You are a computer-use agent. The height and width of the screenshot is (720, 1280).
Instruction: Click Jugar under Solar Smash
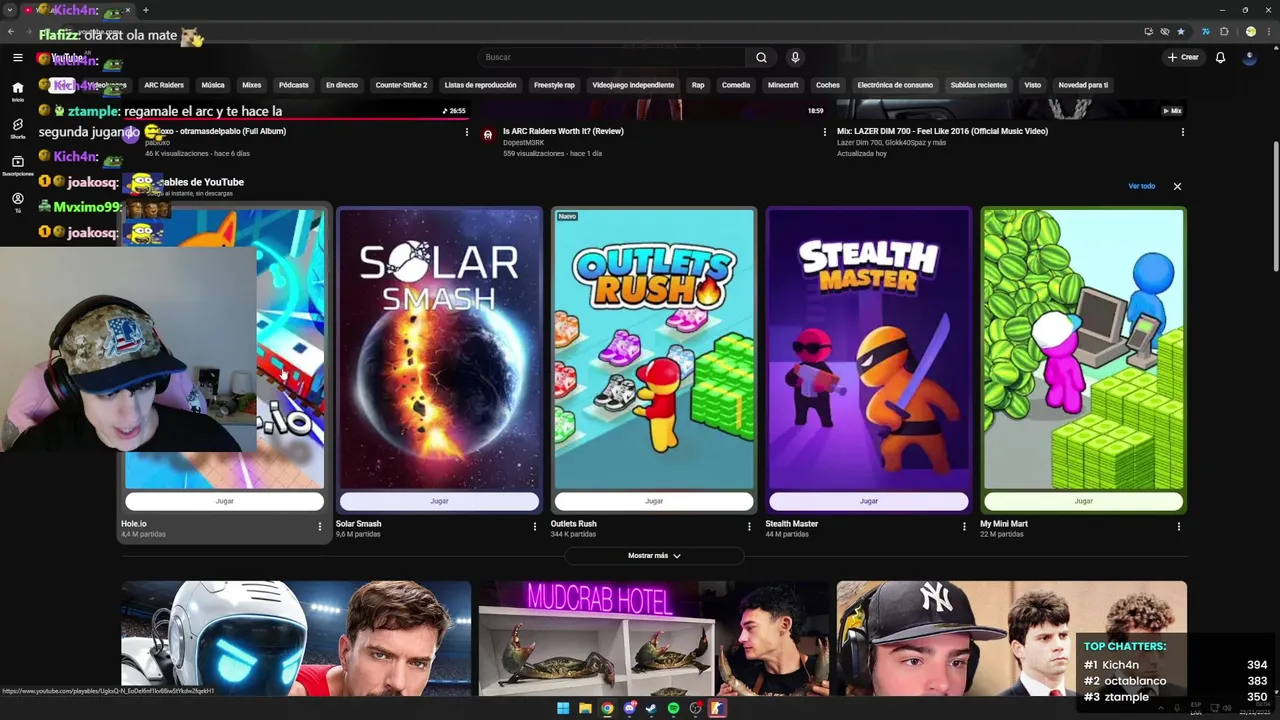point(439,501)
